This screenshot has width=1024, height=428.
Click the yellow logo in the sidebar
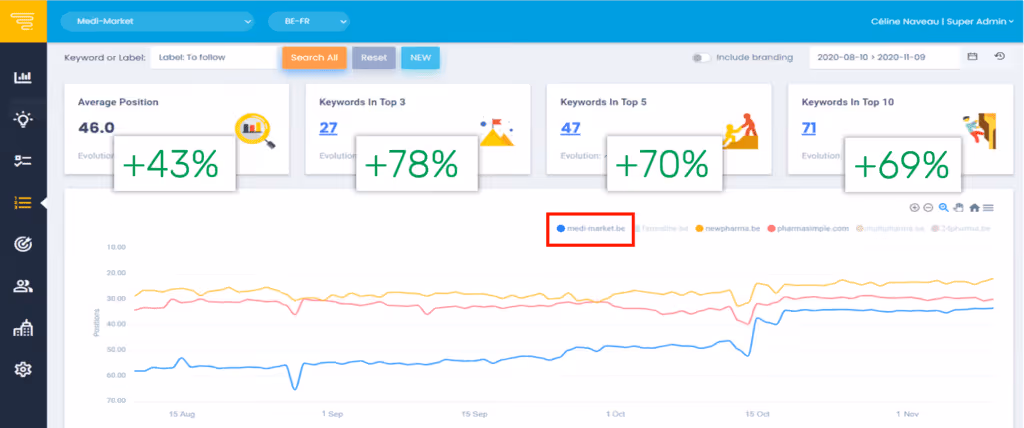pos(23,21)
